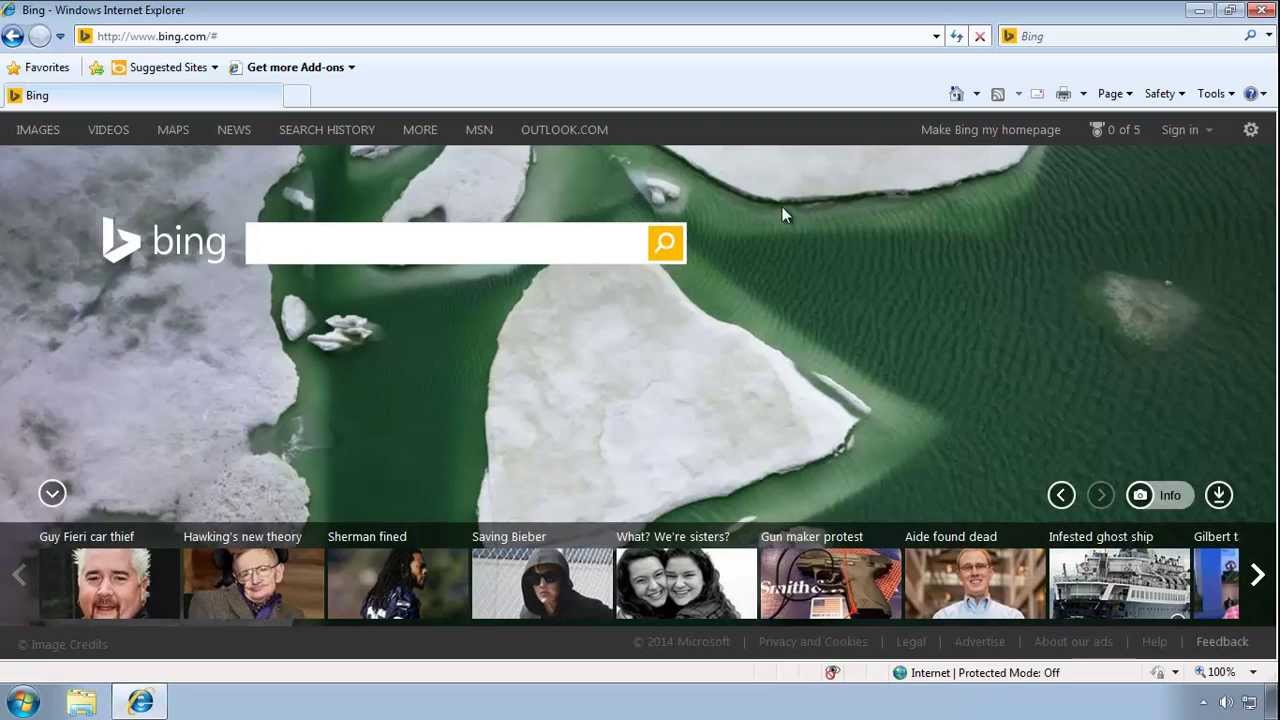Expand the Print options dropdown arrow

click(x=1083, y=94)
